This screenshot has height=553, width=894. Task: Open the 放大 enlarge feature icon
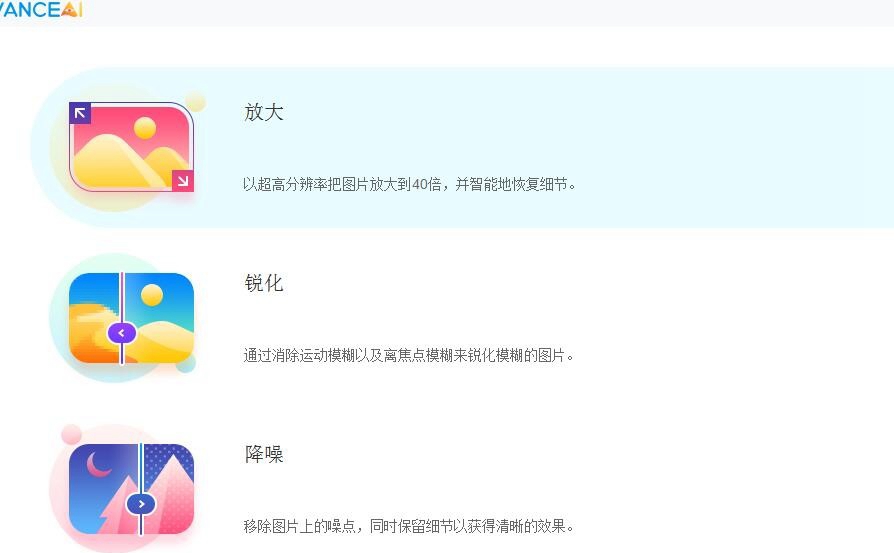131,147
